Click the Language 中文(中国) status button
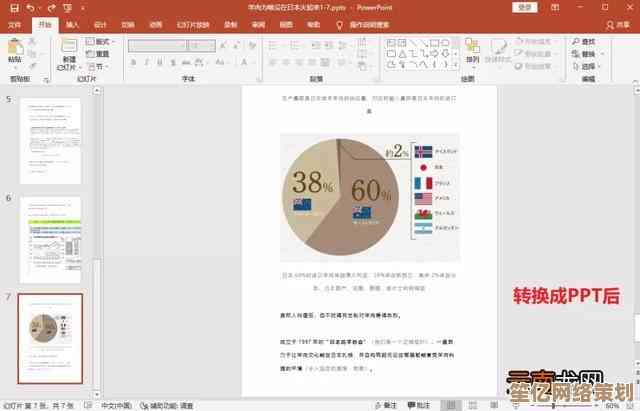 (117, 404)
